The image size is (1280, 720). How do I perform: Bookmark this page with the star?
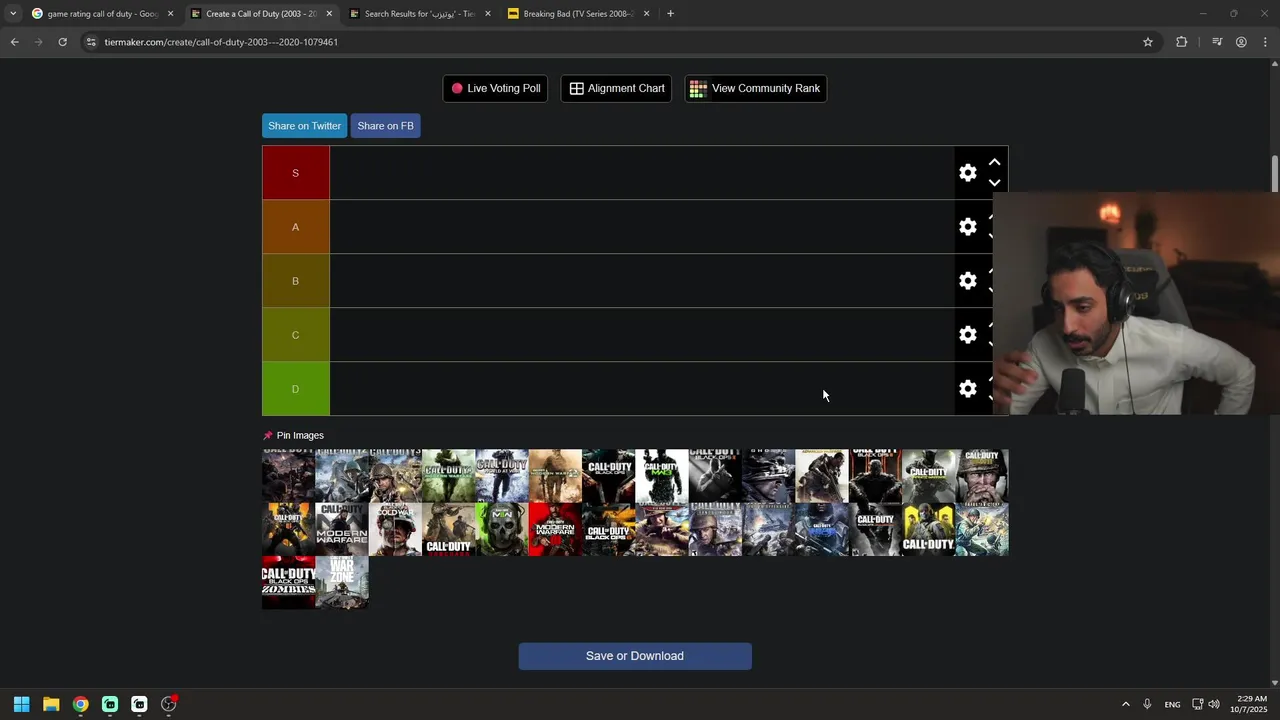1148,42
